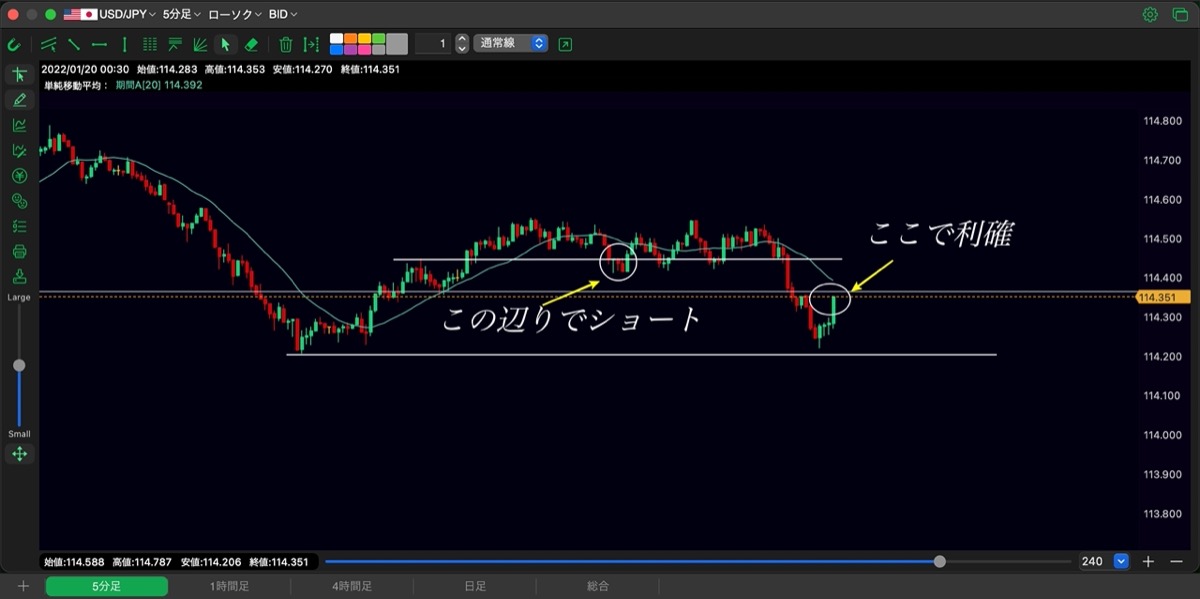
Task: Click the 単純移動平均 indicator label
Action: (75, 85)
